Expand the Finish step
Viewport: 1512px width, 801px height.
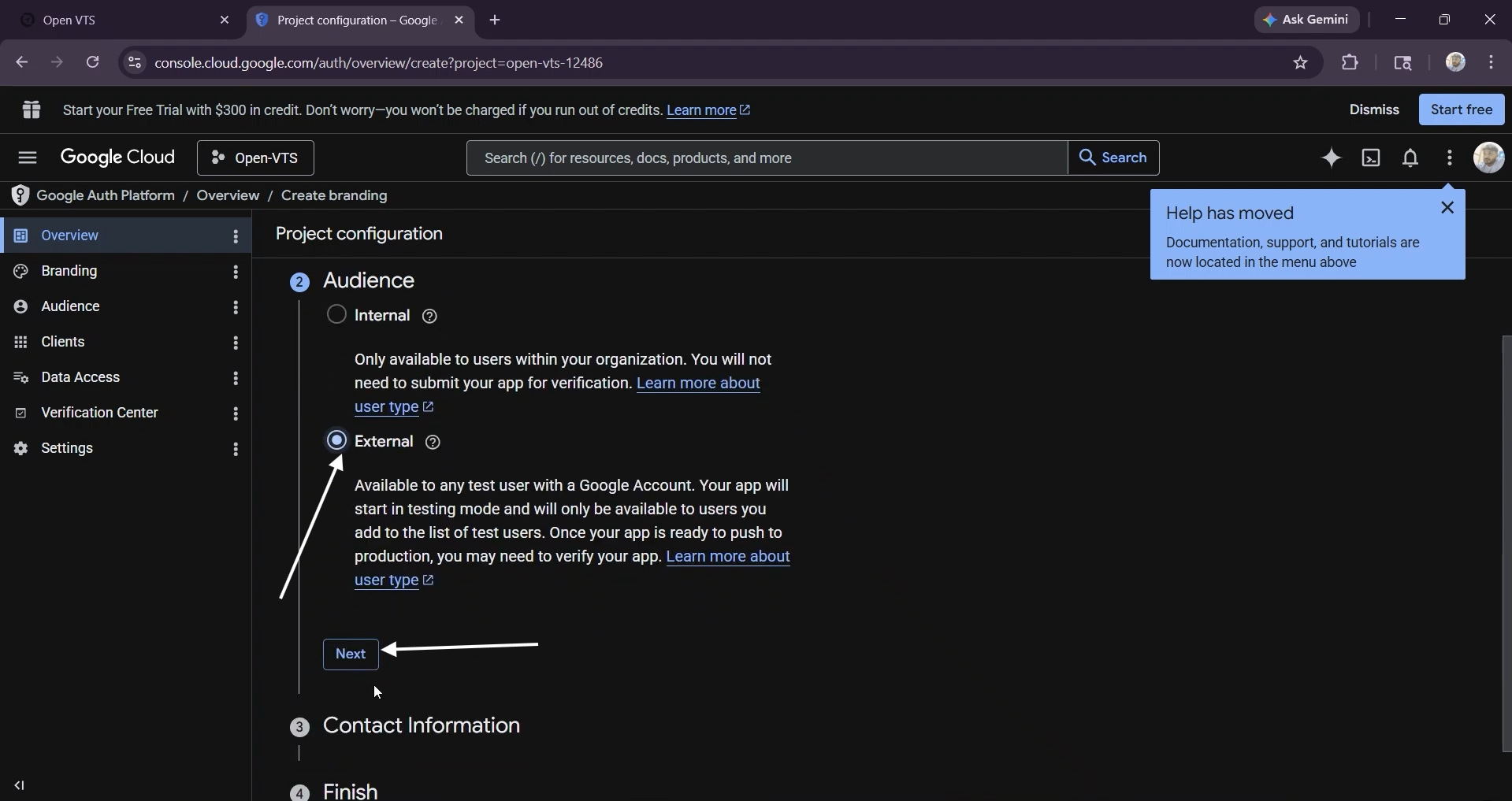coord(351,791)
